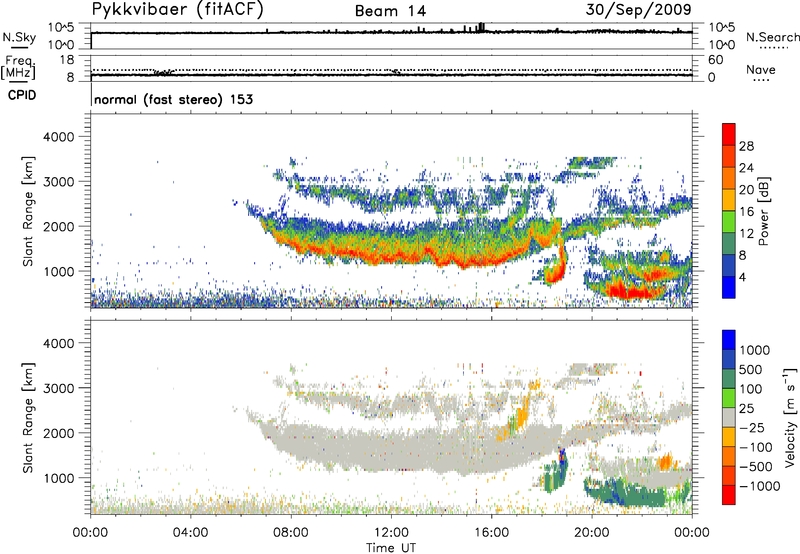
Task: Select the 'normal (fast stereo) 153' mode text
Action: pyautogui.click(x=173, y=99)
